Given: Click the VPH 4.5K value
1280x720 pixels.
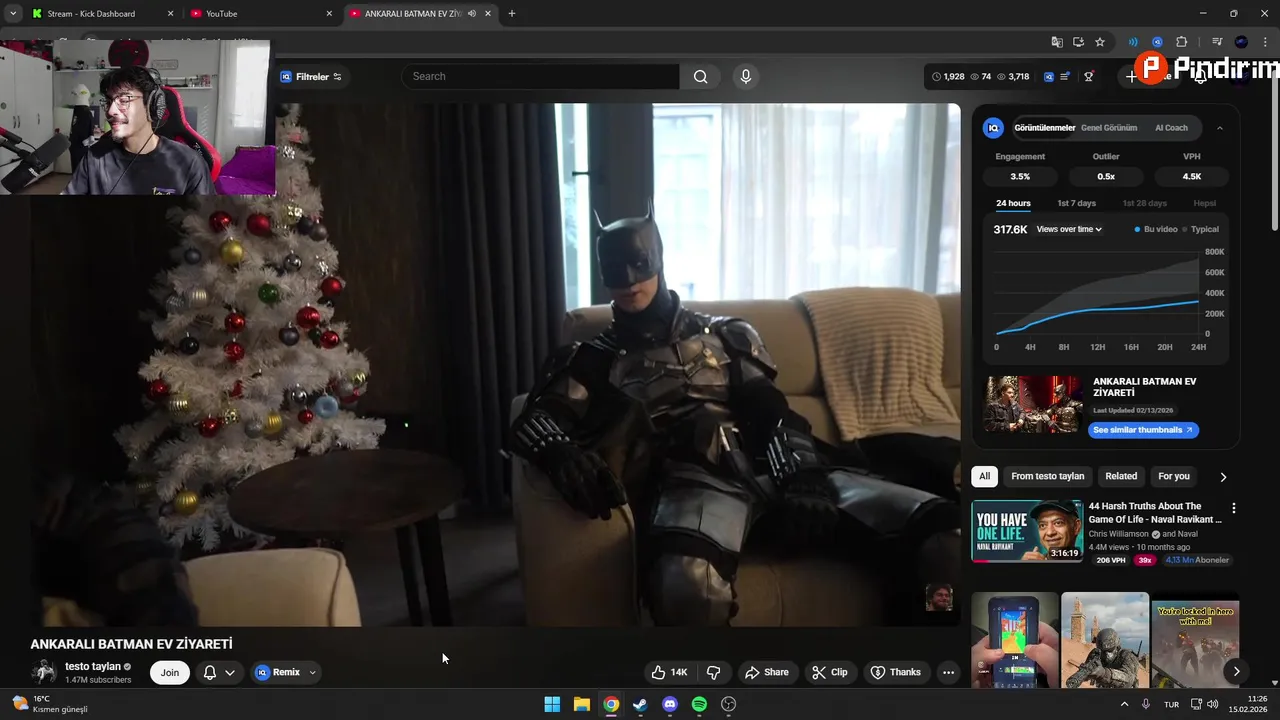Looking at the screenshot, I should click(1192, 176).
